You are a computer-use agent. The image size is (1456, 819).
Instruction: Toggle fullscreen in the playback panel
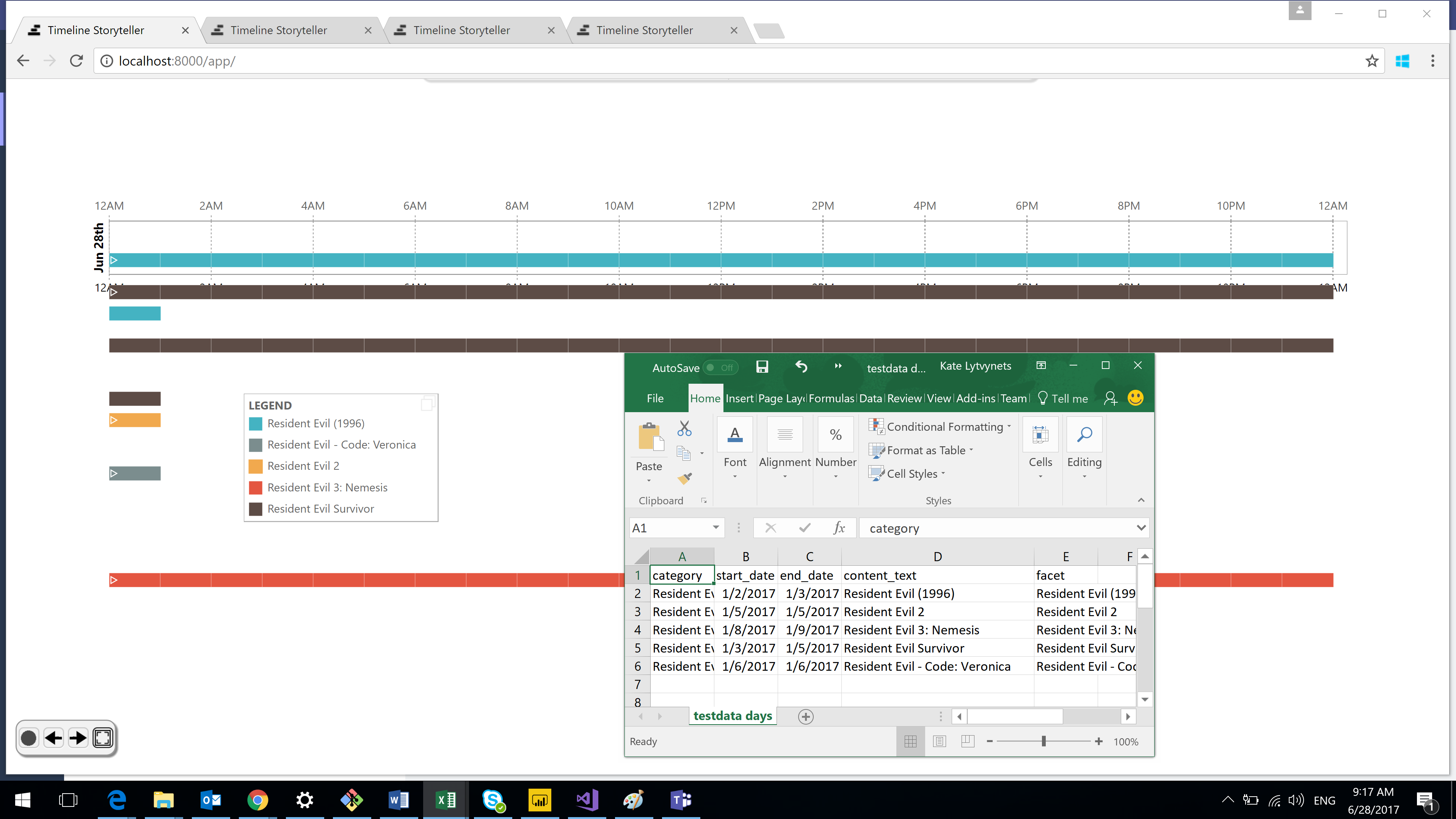point(103,737)
